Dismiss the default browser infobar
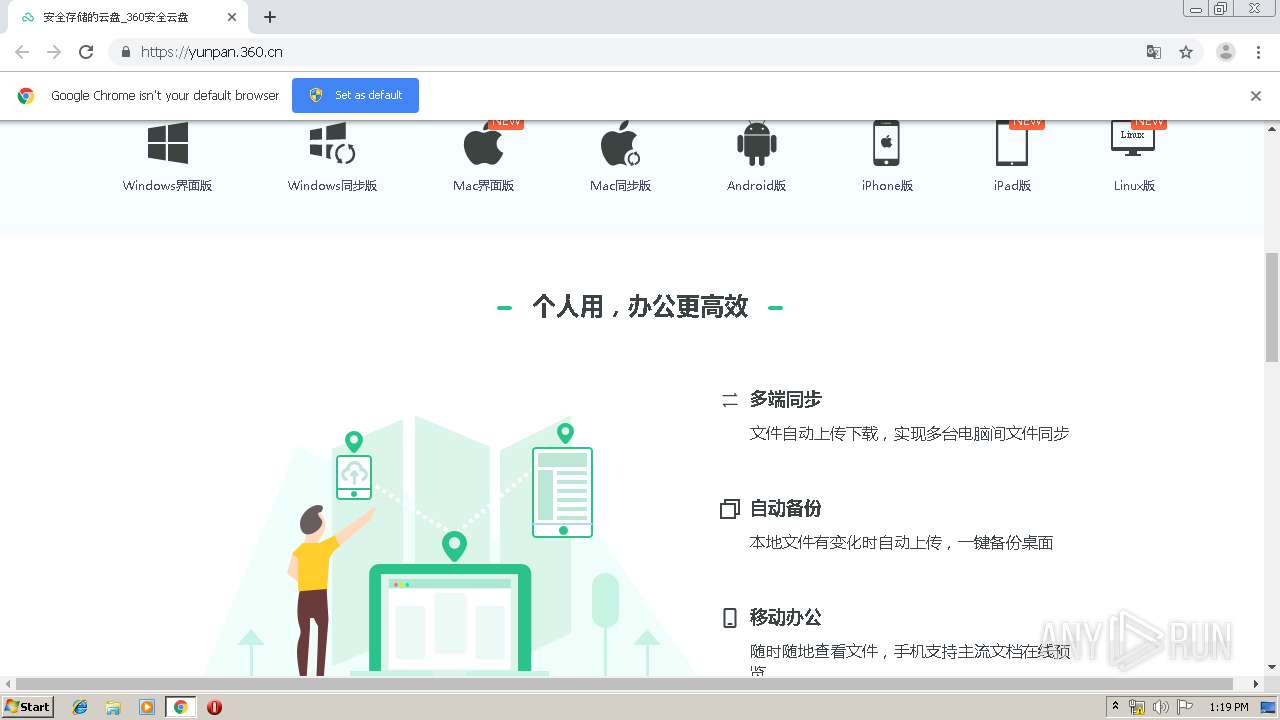Screen dimensions: 1280x720 point(1256,96)
